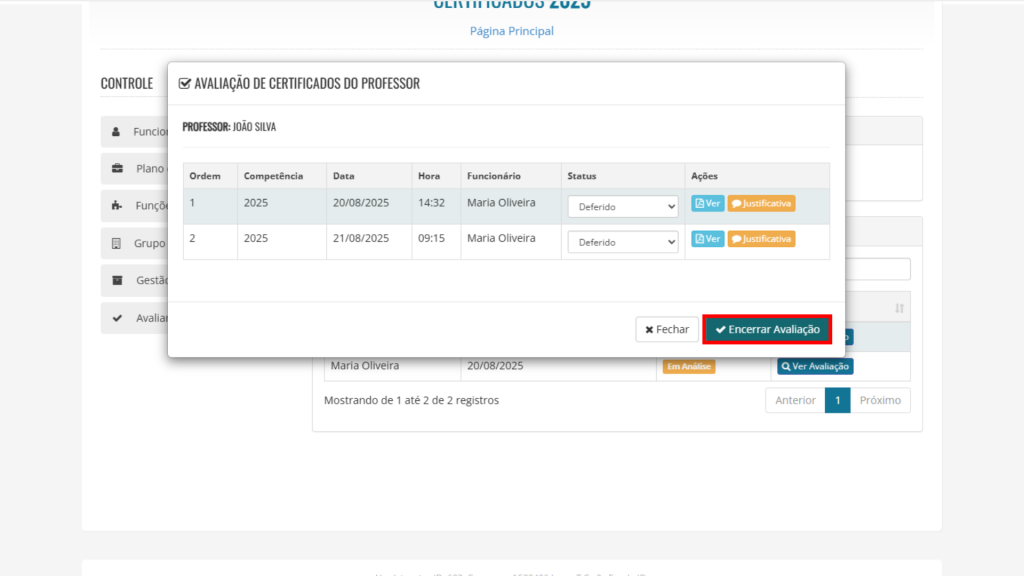The image size is (1024, 576).
Task: Click the date 20/08/2025 in the dialog table
Action: tap(360, 202)
